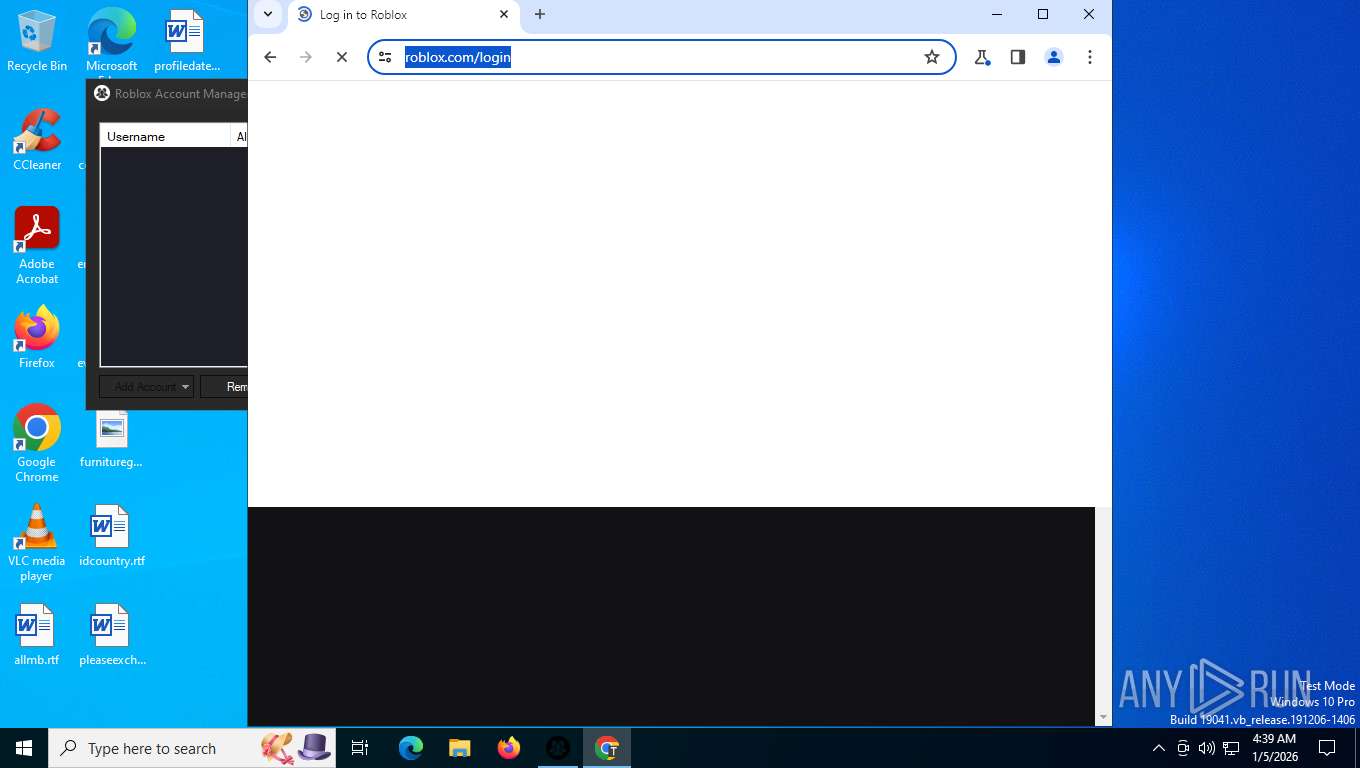The width and height of the screenshot is (1360, 768).
Task: Open the Chrome profile avatar menu
Action: pyautogui.click(x=1054, y=57)
